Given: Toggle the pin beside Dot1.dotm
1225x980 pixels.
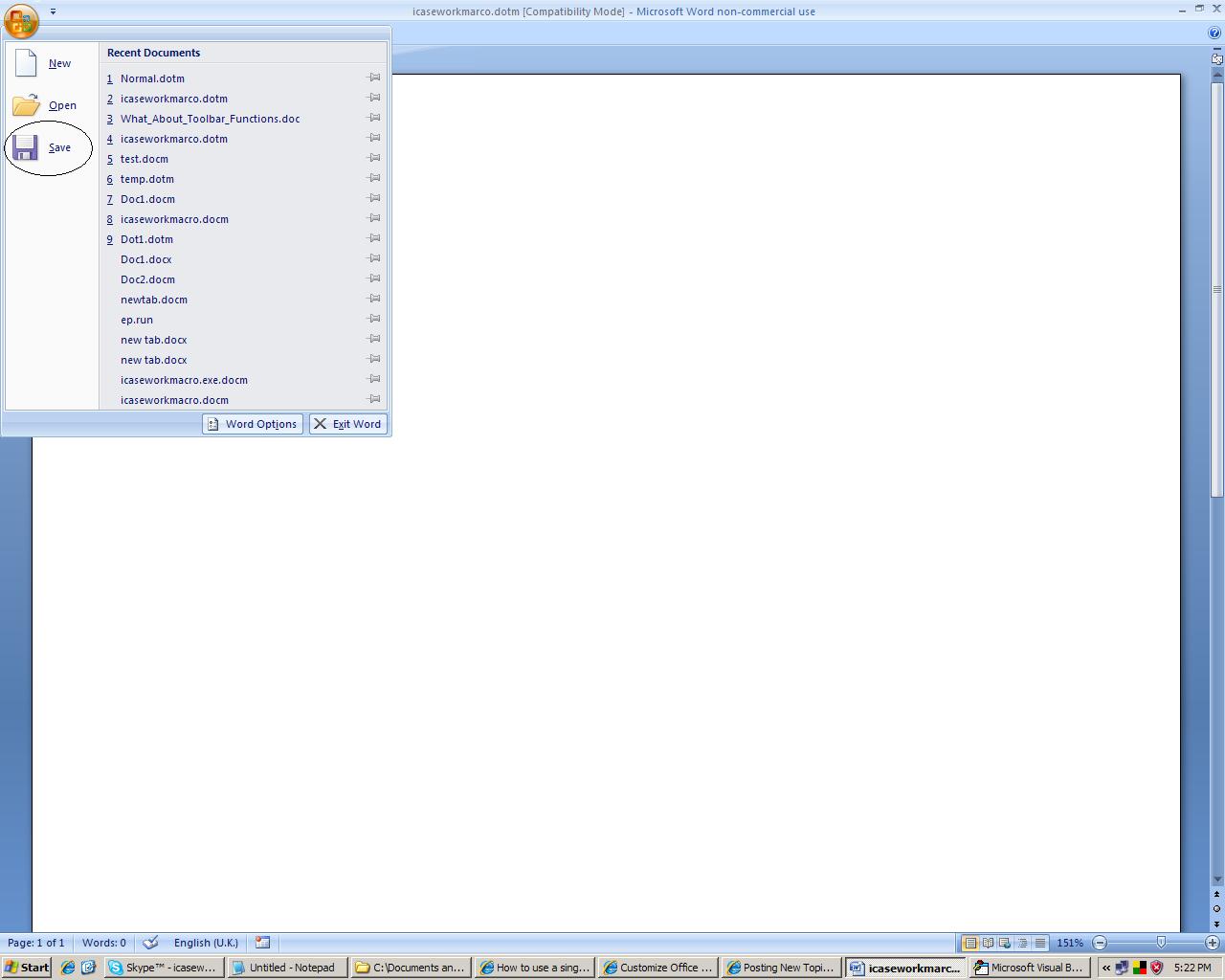Looking at the screenshot, I should coord(374,238).
